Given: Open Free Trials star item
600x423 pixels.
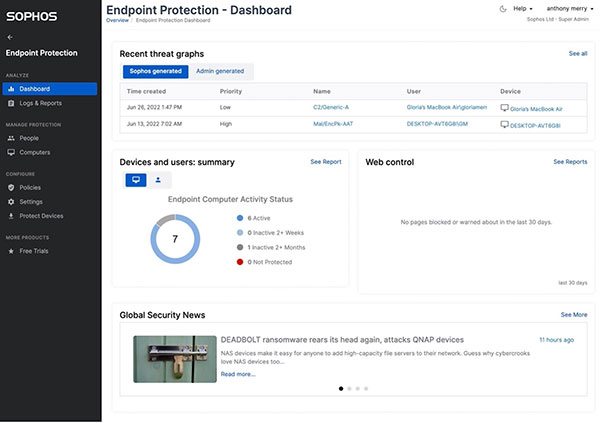Looking at the screenshot, I should (x=33, y=251).
